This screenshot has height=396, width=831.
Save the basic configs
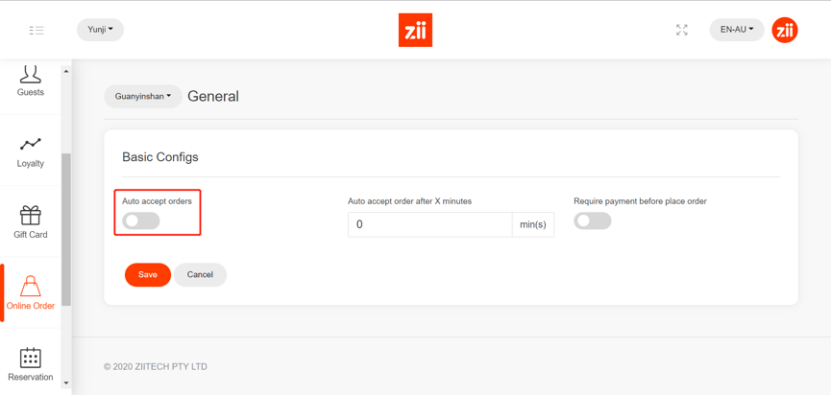coord(148,275)
